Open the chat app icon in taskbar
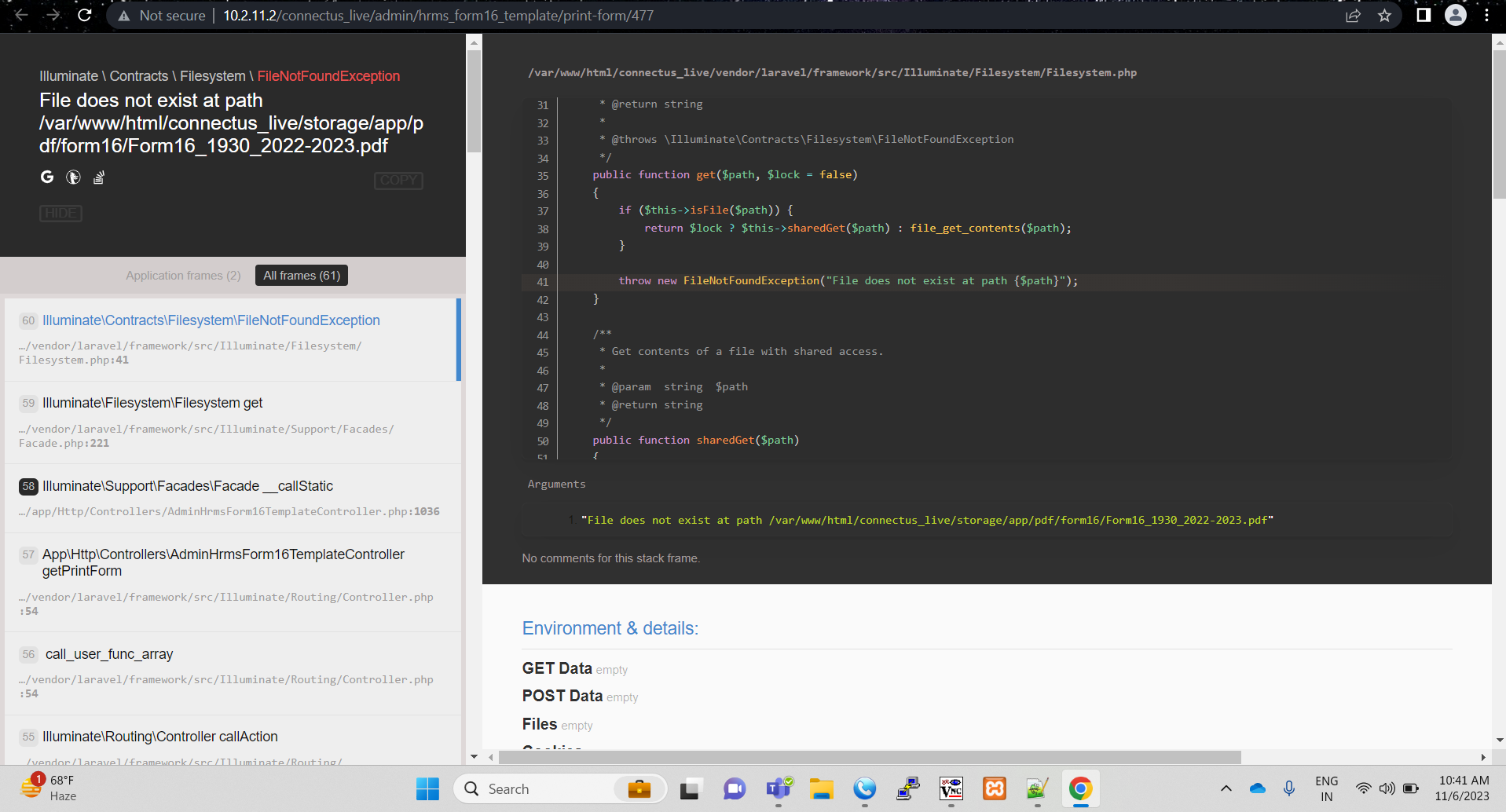The image size is (1506, 812). (735, 788)
